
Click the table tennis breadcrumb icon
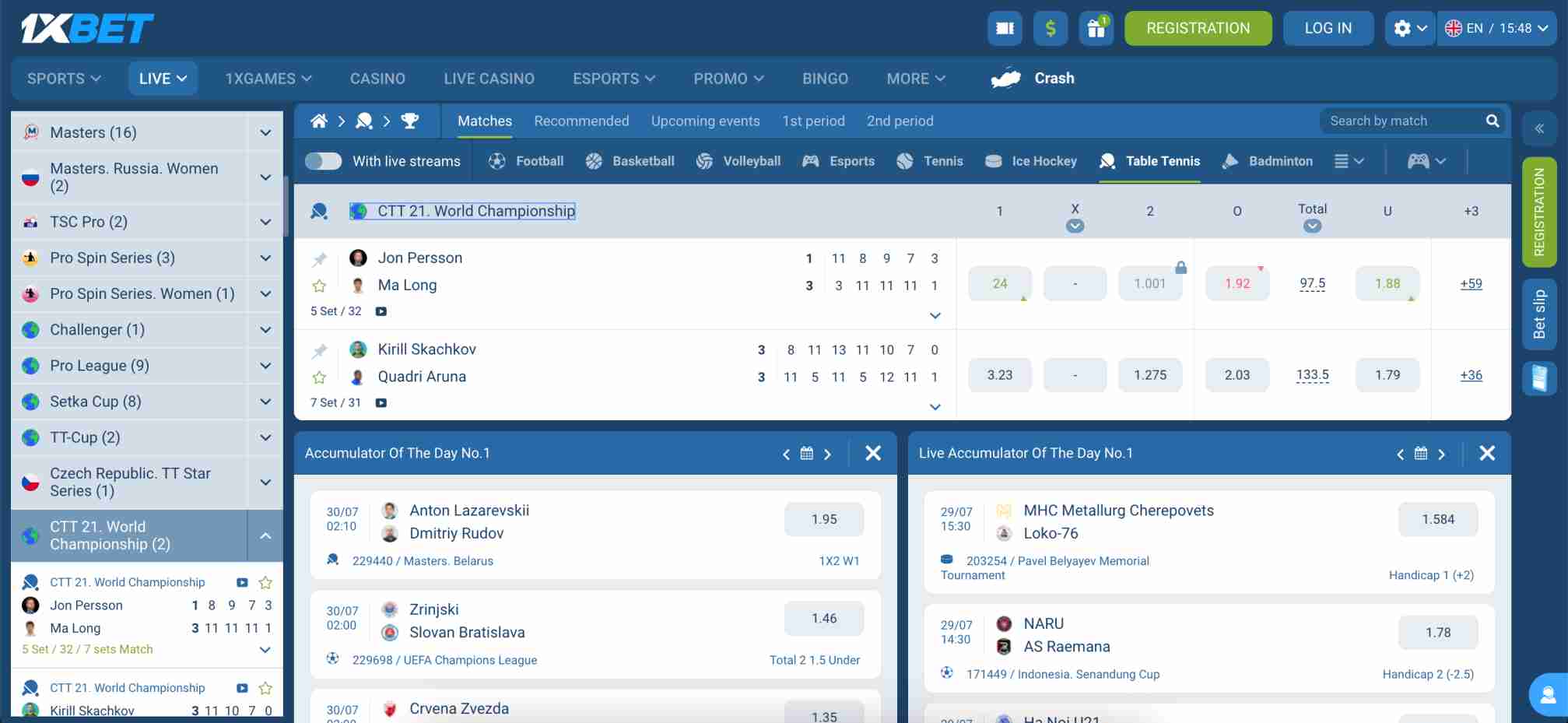click(x=364, y=121)
